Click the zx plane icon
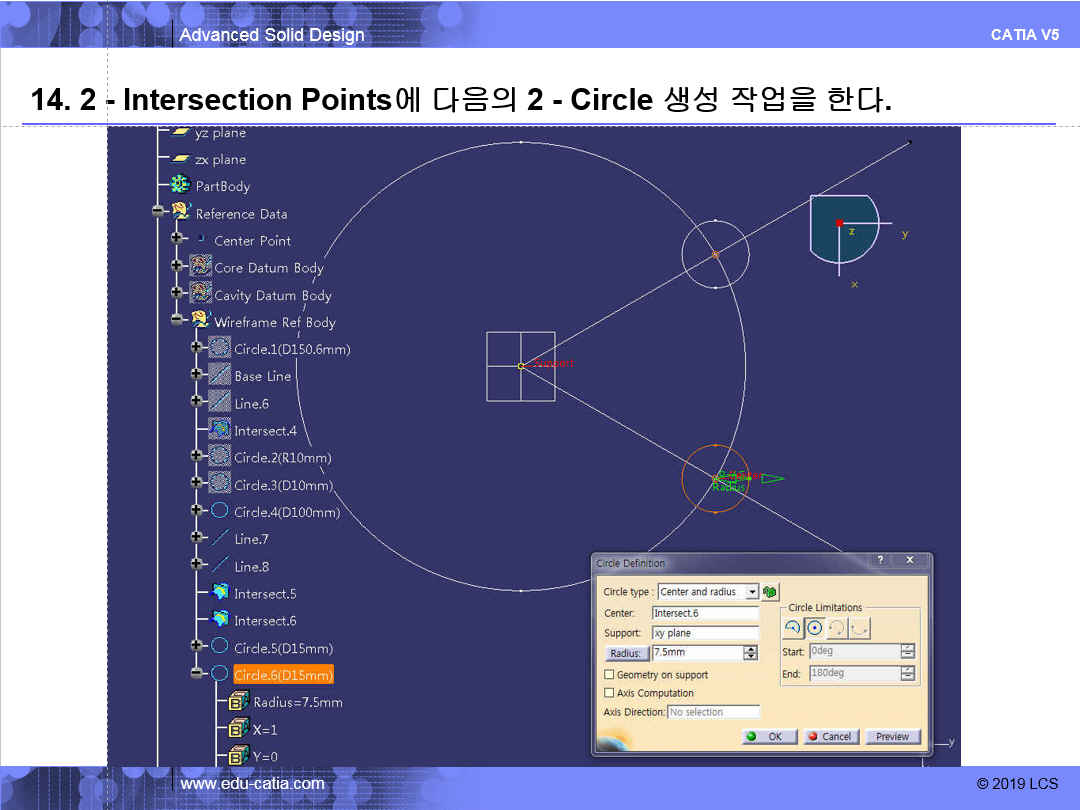 (x=180, y=158)
